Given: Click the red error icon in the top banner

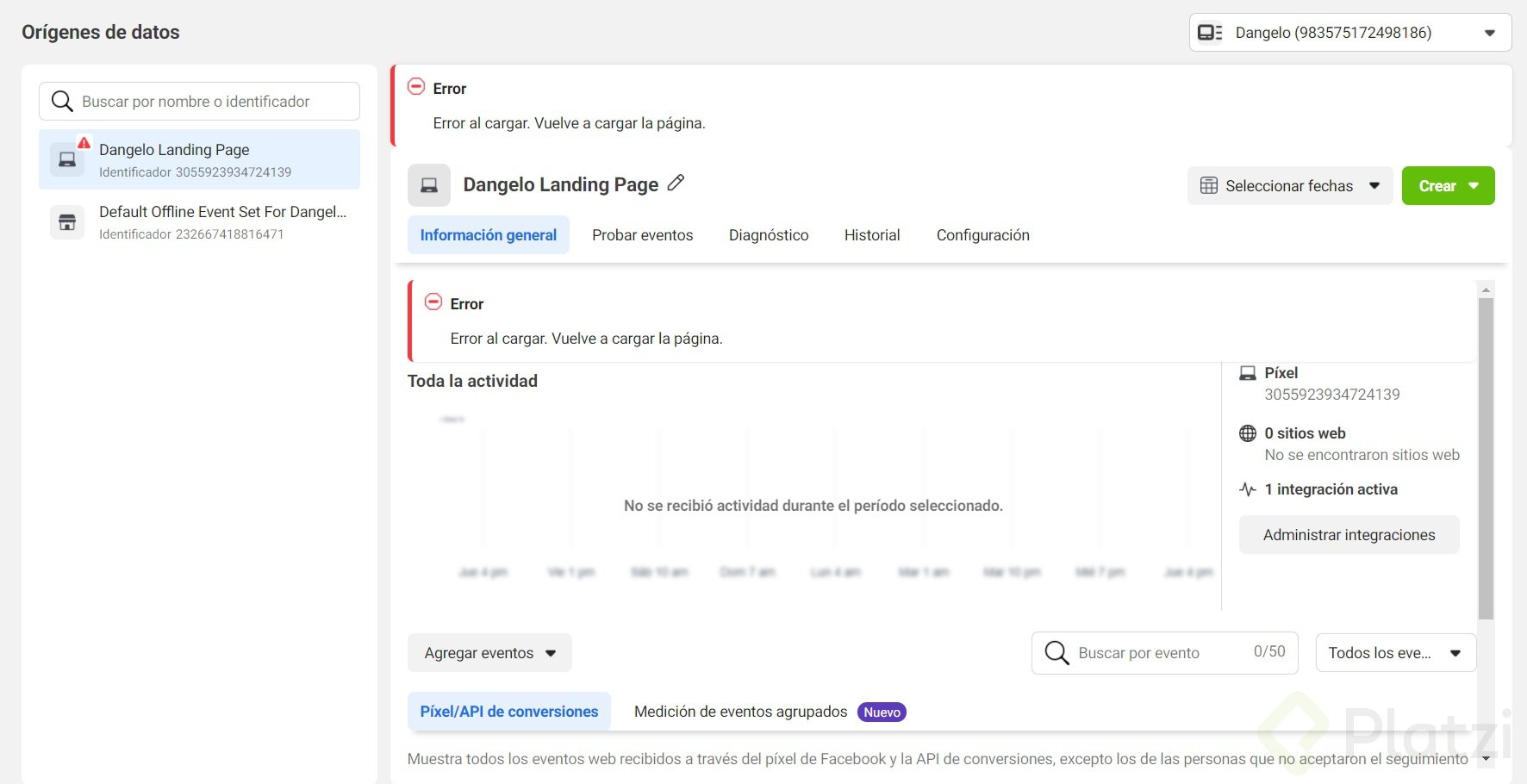Looking at the screenshot, I should pyautogui.click(x=416, y=86).
